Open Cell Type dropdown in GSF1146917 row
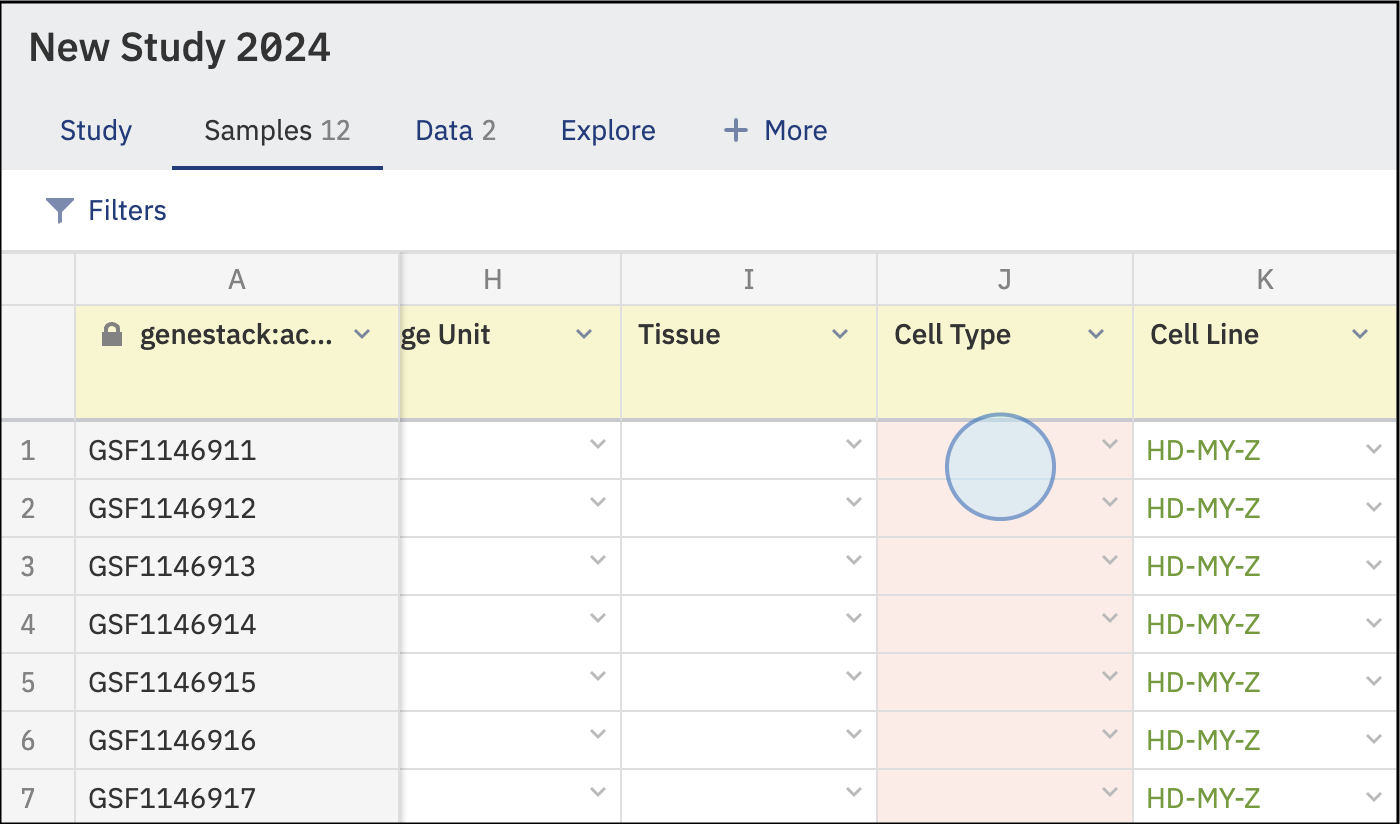This screenshot has width=1400, height=824. coord(1110,792)
